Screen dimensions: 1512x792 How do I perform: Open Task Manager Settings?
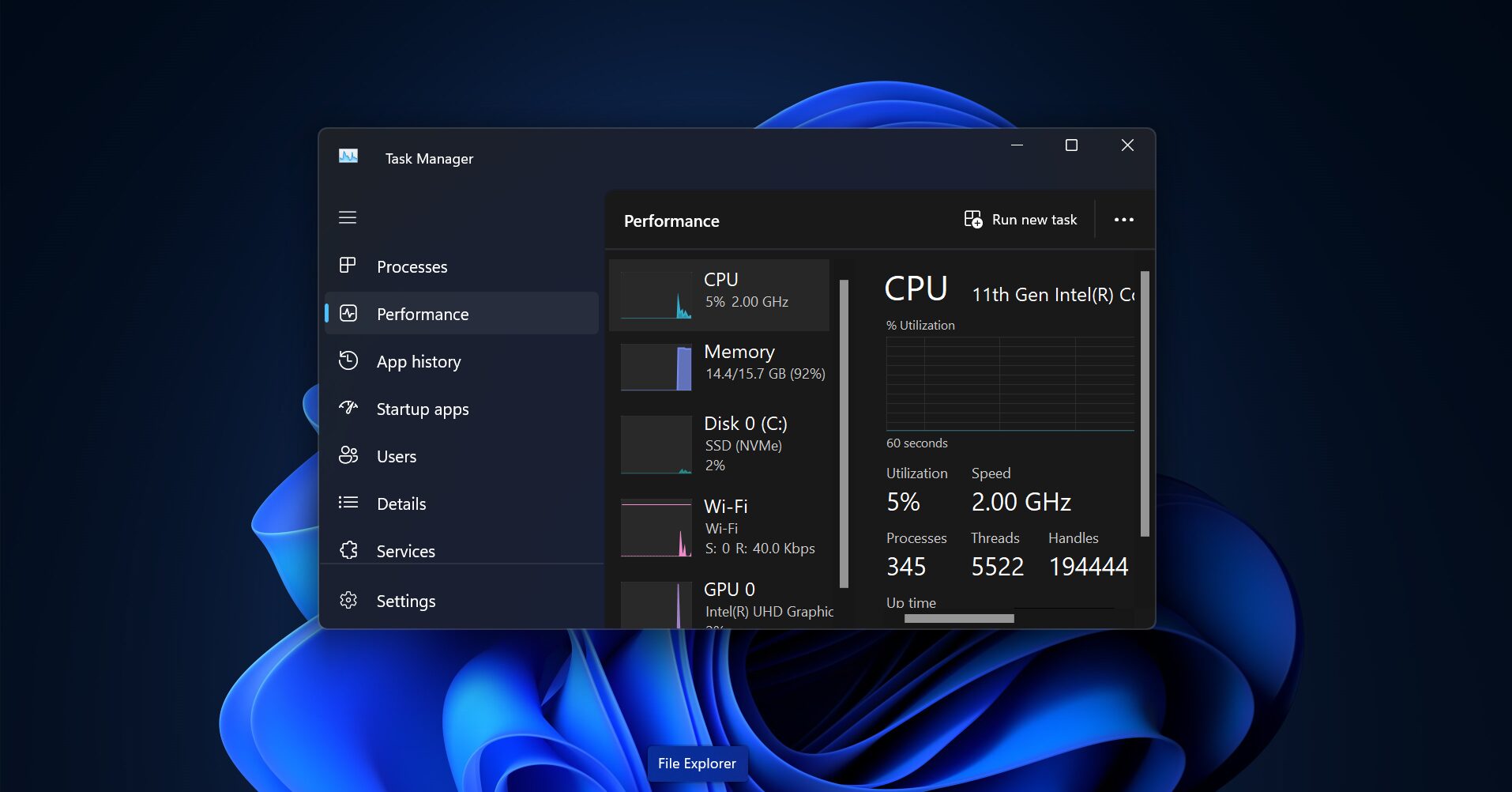pyautogui.click(x=406, y=602)
